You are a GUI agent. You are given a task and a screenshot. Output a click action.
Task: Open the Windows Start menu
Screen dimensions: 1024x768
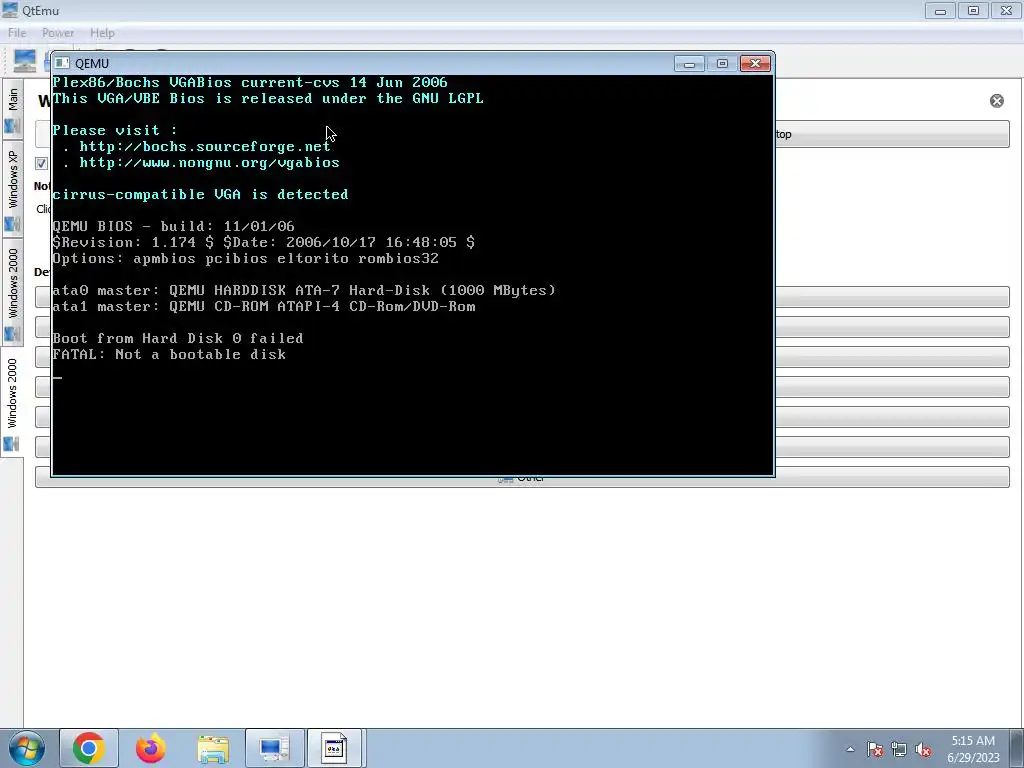pos(26,748)
